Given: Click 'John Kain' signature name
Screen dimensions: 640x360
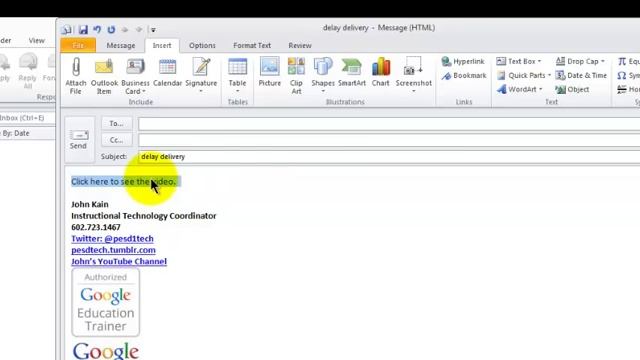Looking at the screenshot, I should tap(90, 204).
